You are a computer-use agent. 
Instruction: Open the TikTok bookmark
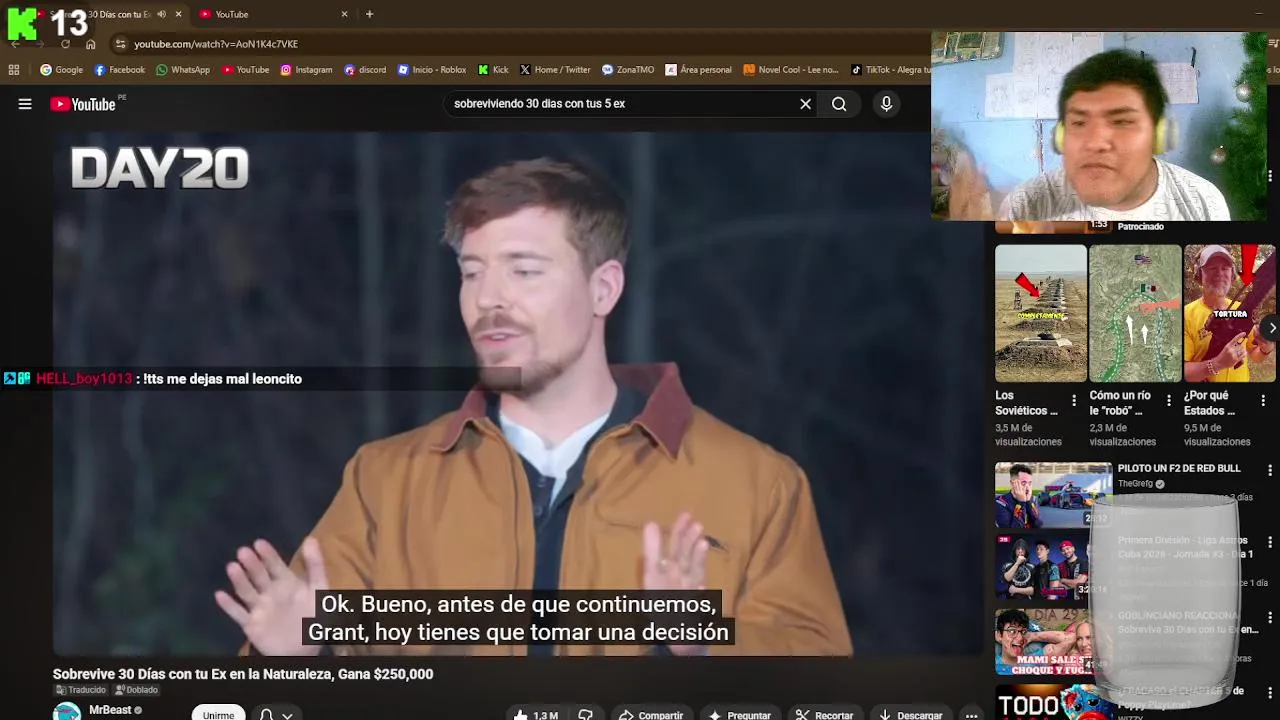(x=890, y=70)
